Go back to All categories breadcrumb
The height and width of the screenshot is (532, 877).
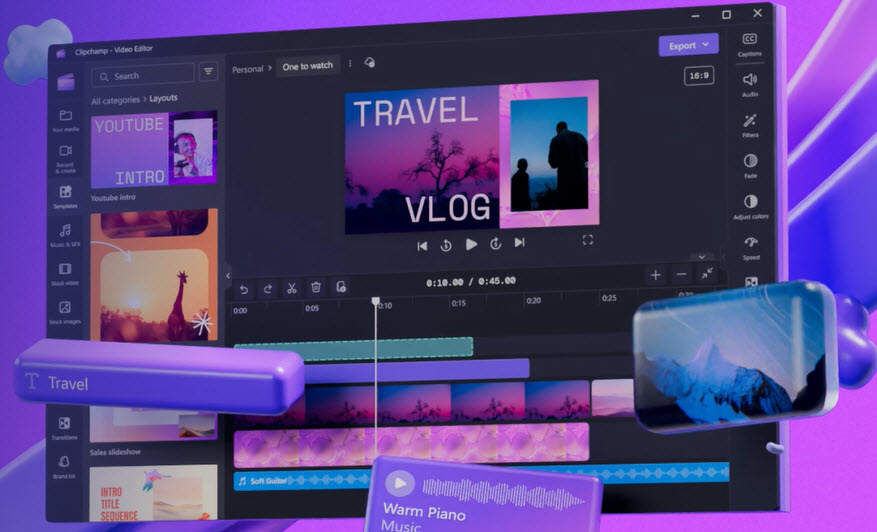115,101
